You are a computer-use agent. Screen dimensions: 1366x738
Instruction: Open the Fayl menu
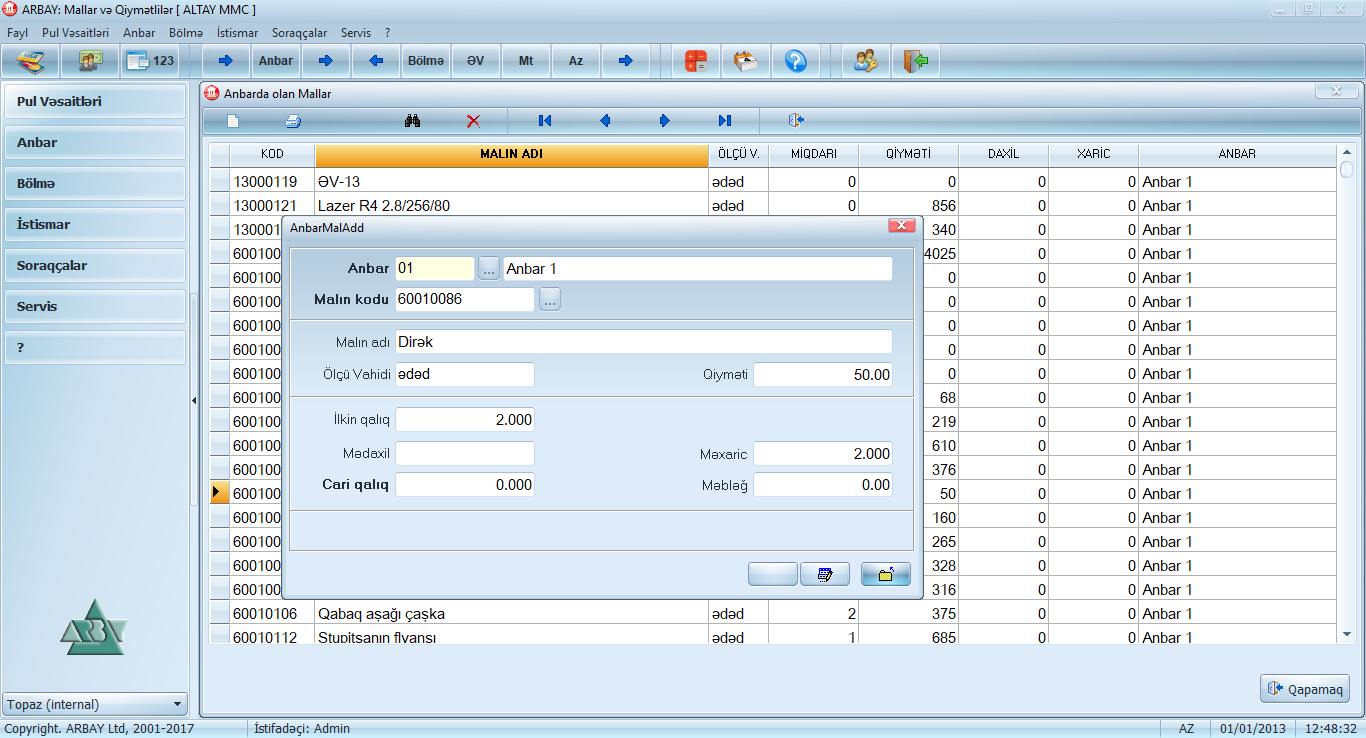click(17, 33)
